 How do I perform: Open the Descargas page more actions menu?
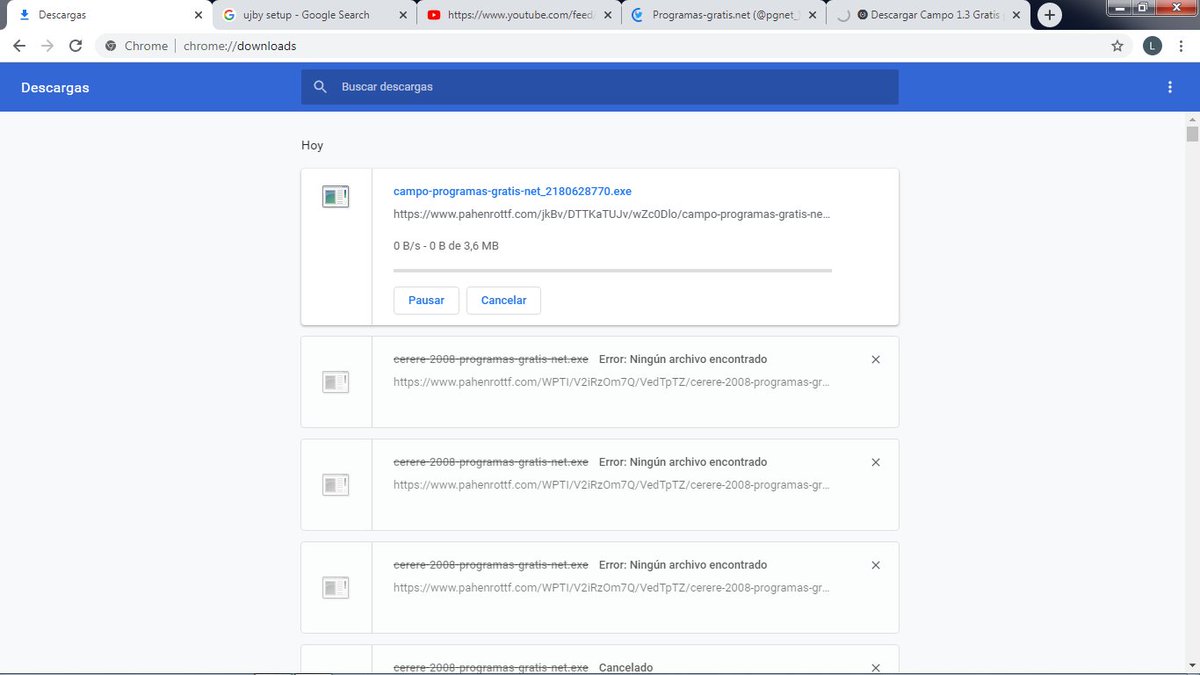[x=1170, y=87]
